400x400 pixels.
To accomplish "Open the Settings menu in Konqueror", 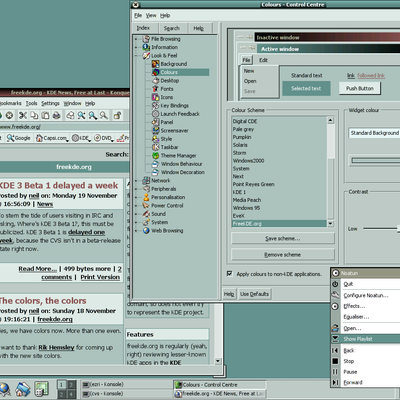I will point(50,103).
